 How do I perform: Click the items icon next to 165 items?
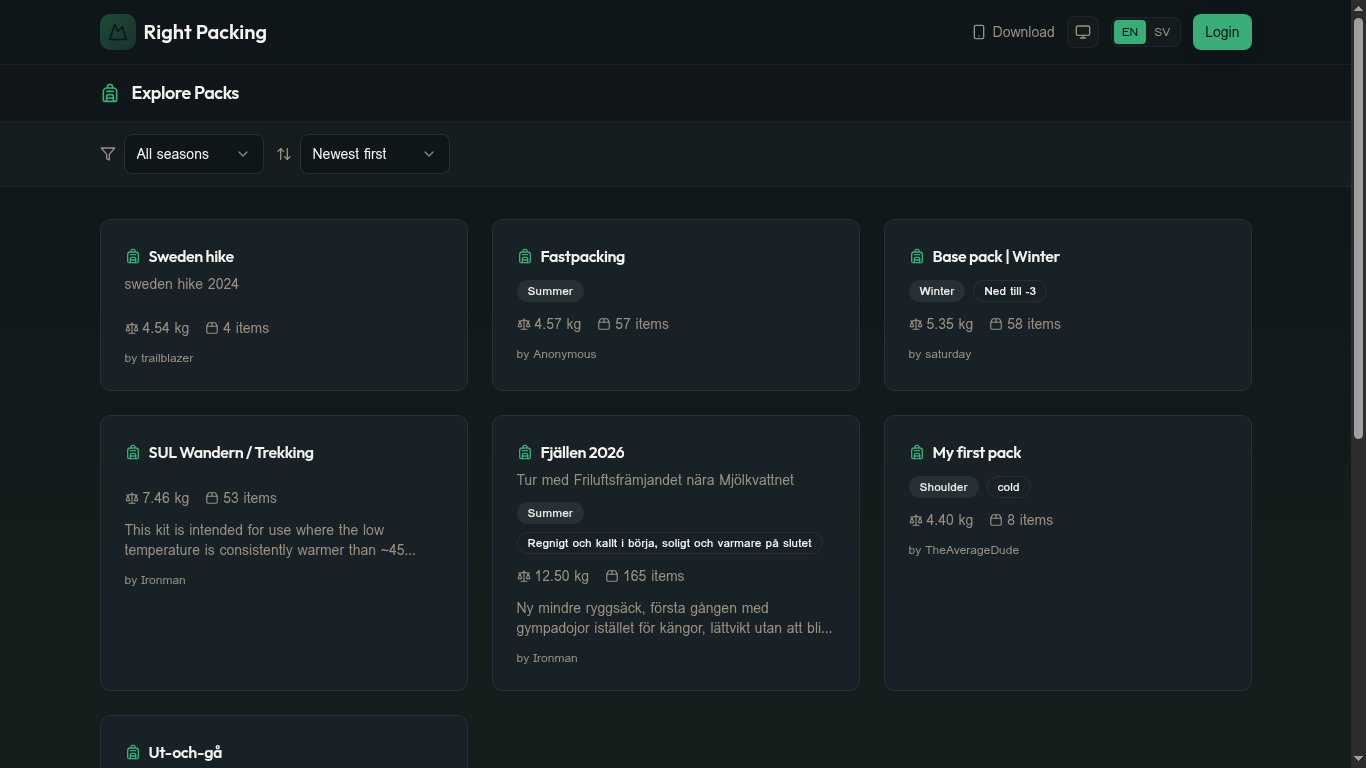point(612,576)
